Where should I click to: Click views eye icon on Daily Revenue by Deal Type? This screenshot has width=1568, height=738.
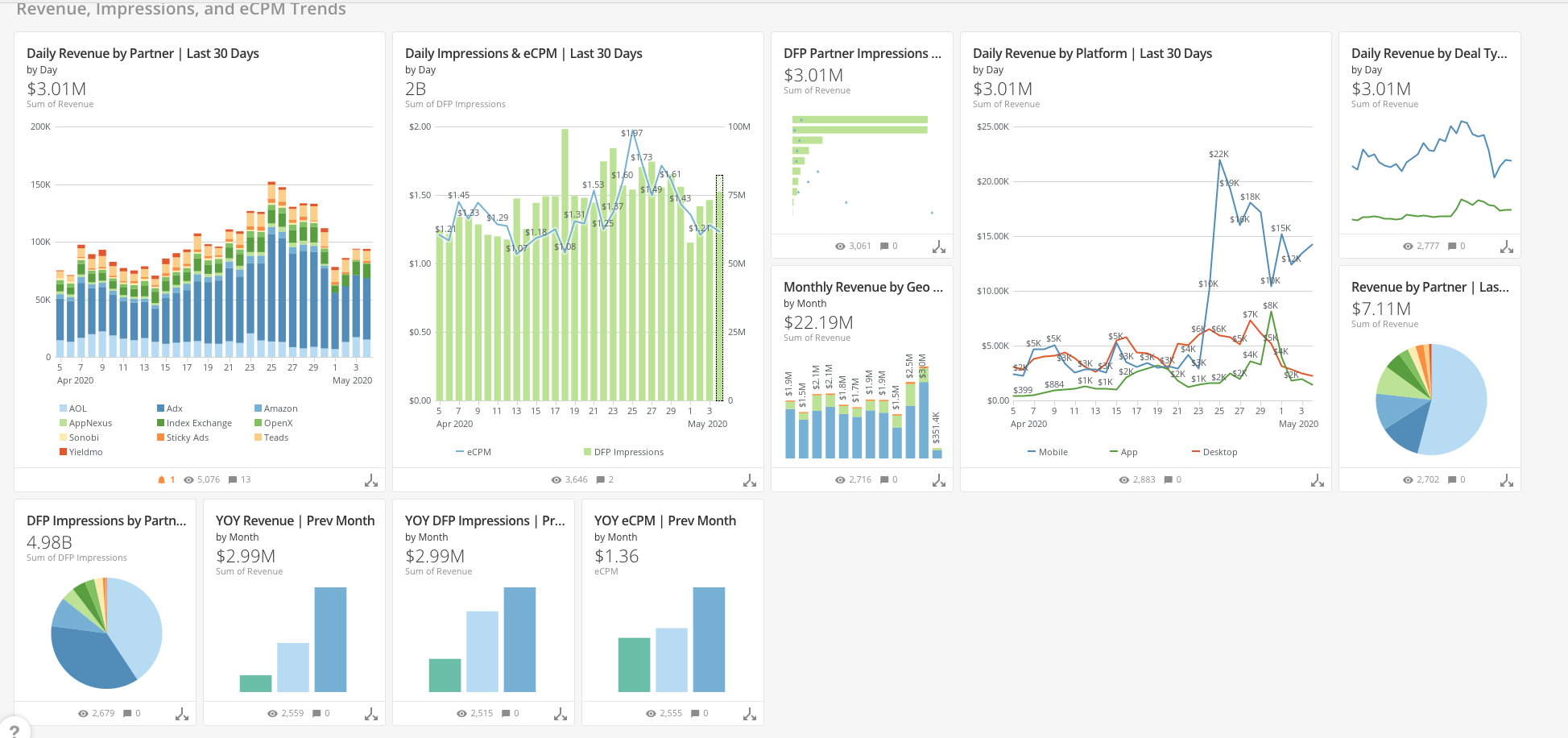pyautogui.click(x=1408, y=247)
